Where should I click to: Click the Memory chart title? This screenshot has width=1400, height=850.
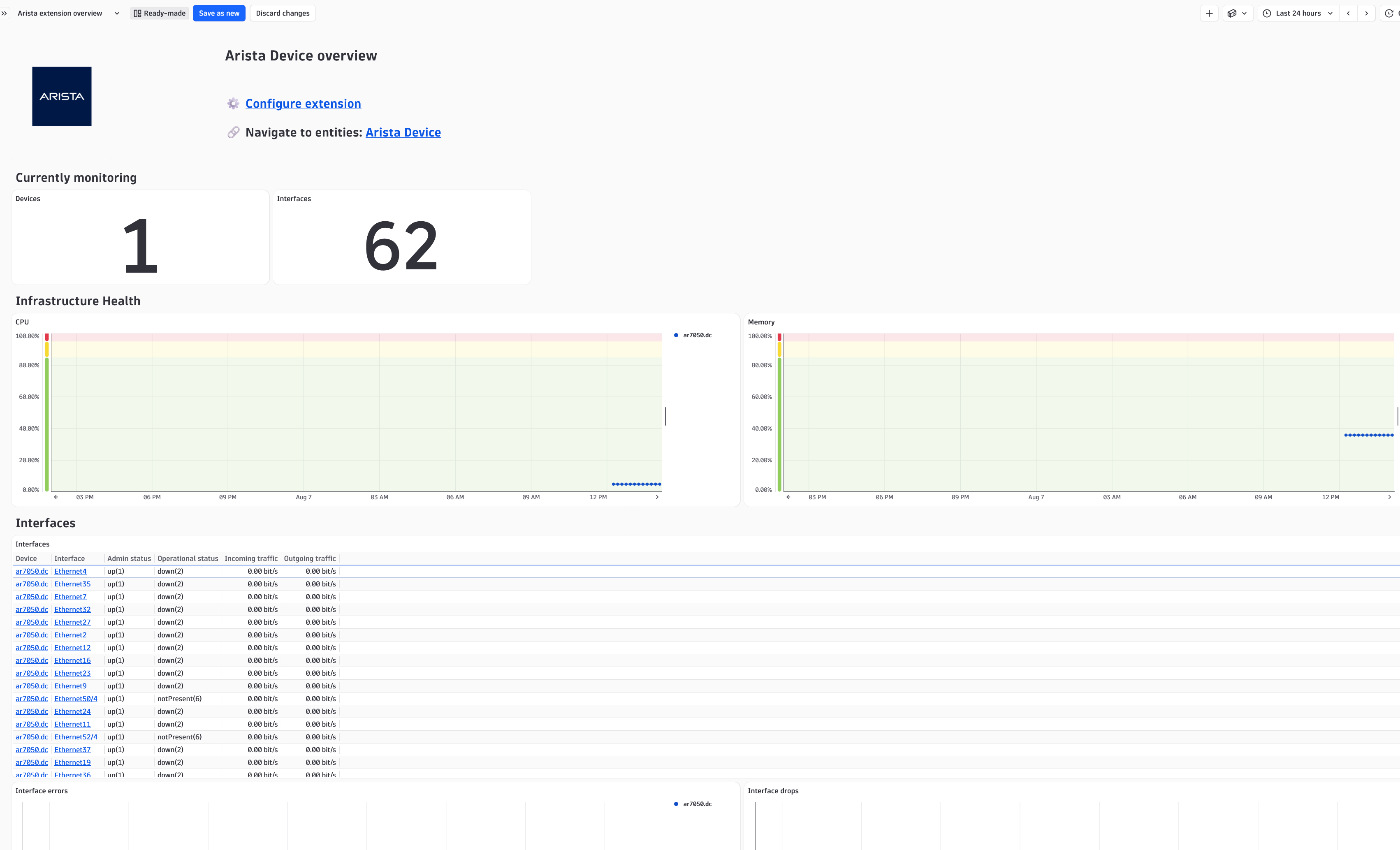[x=761, y=322]
